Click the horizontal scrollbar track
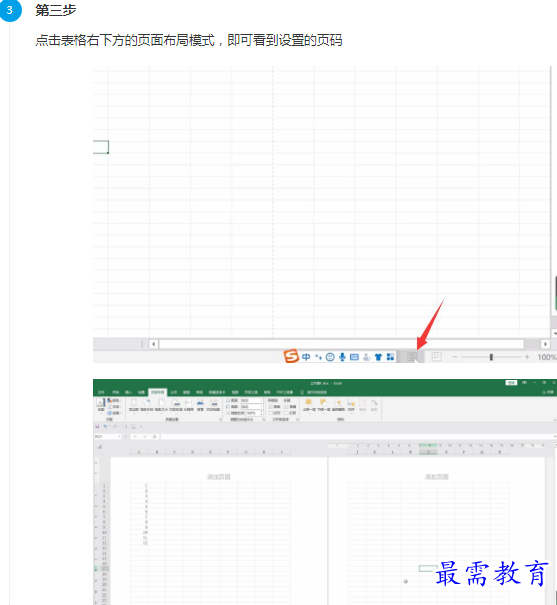 [x=341, y=344]
